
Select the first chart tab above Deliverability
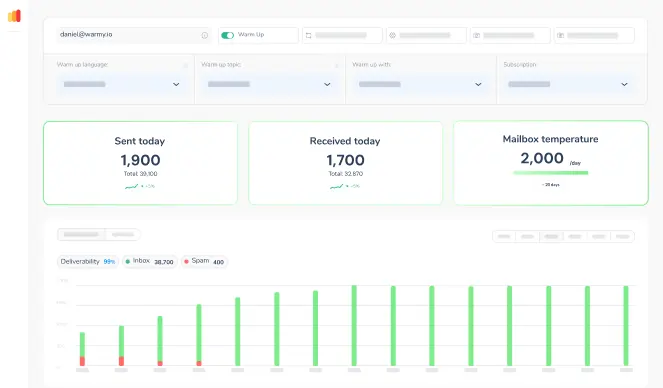pos(81,235)
